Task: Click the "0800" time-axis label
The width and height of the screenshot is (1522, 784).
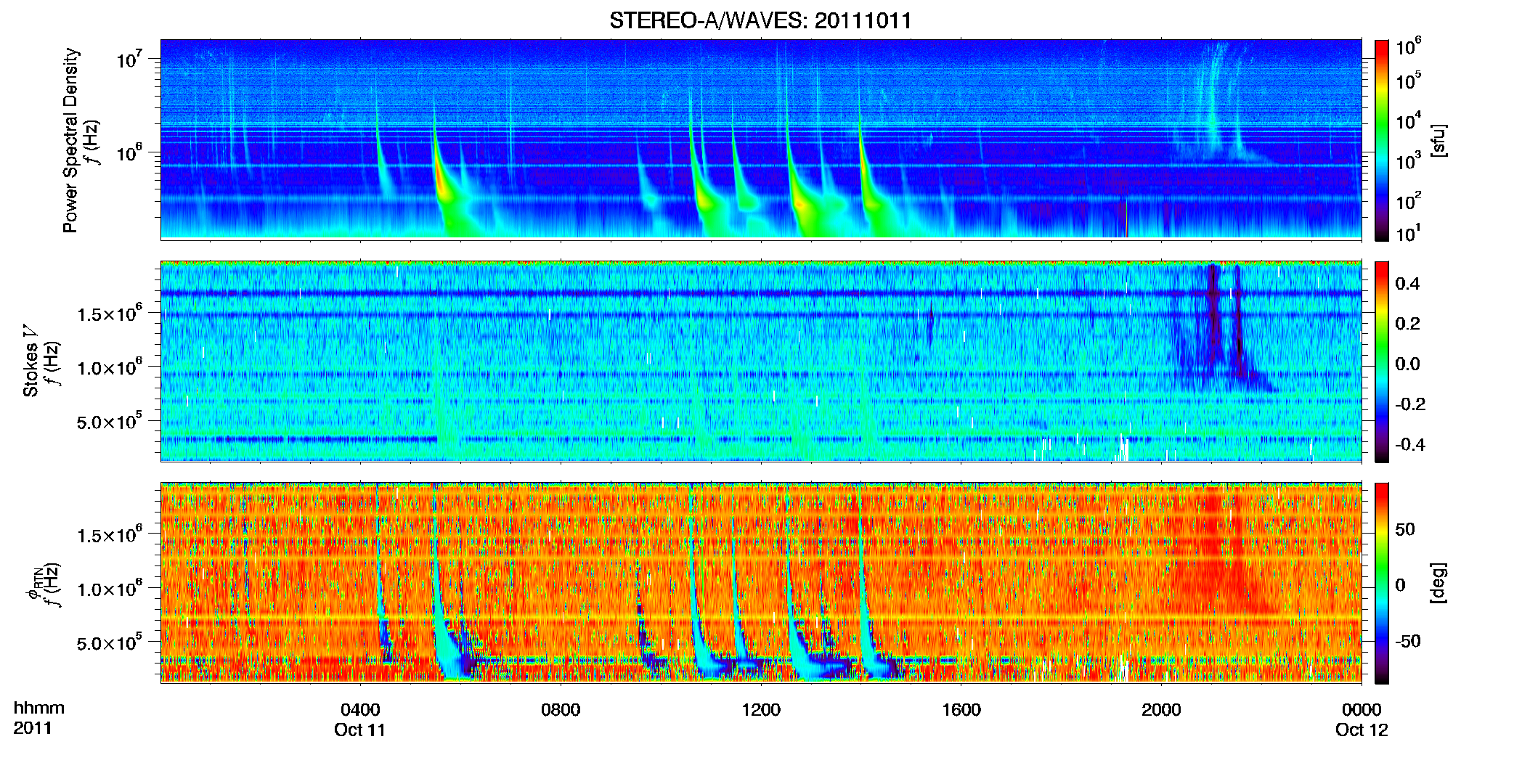Action: (x=561, y=709)
